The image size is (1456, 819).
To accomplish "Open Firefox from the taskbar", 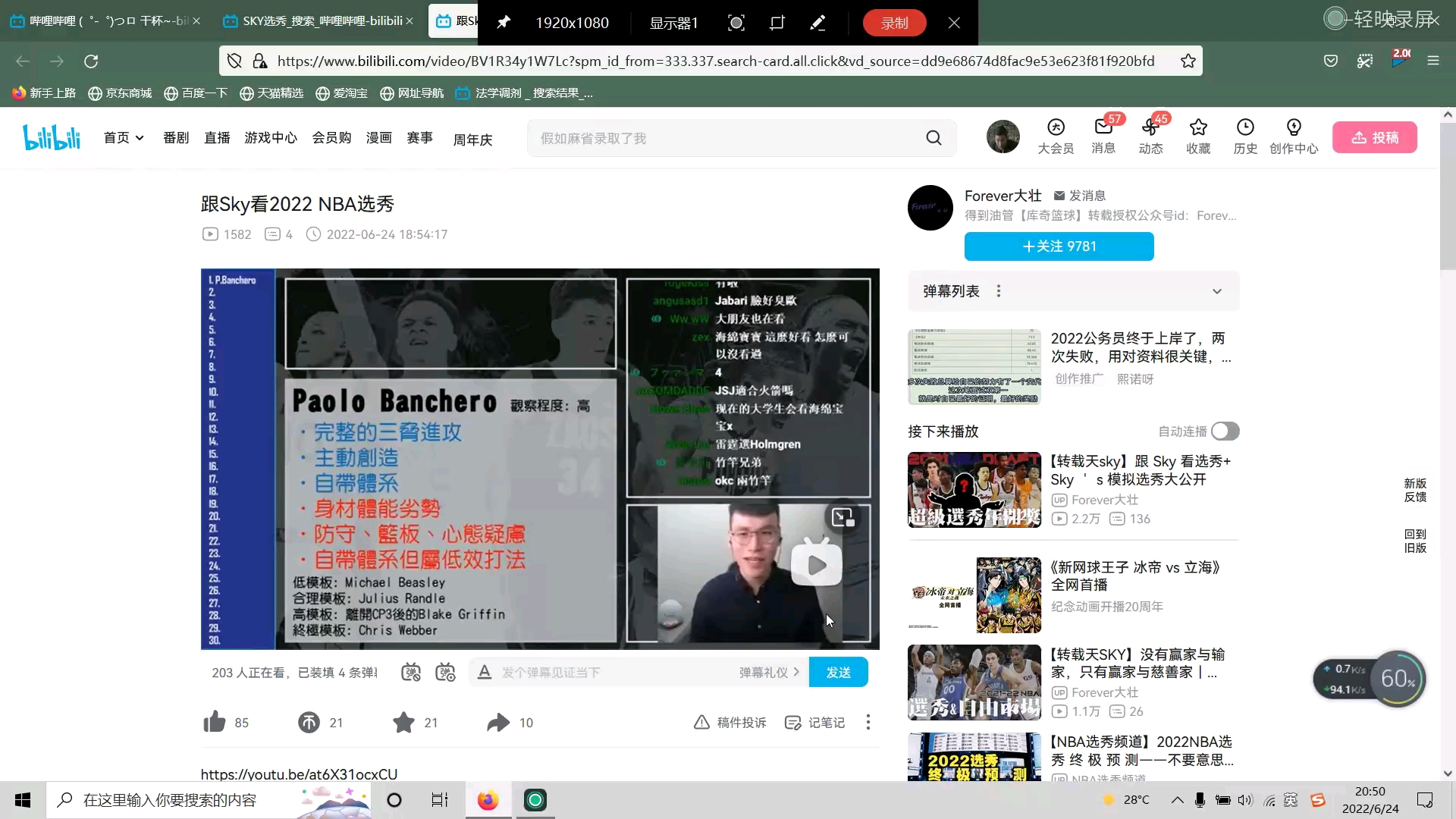I will click(488, 800).
